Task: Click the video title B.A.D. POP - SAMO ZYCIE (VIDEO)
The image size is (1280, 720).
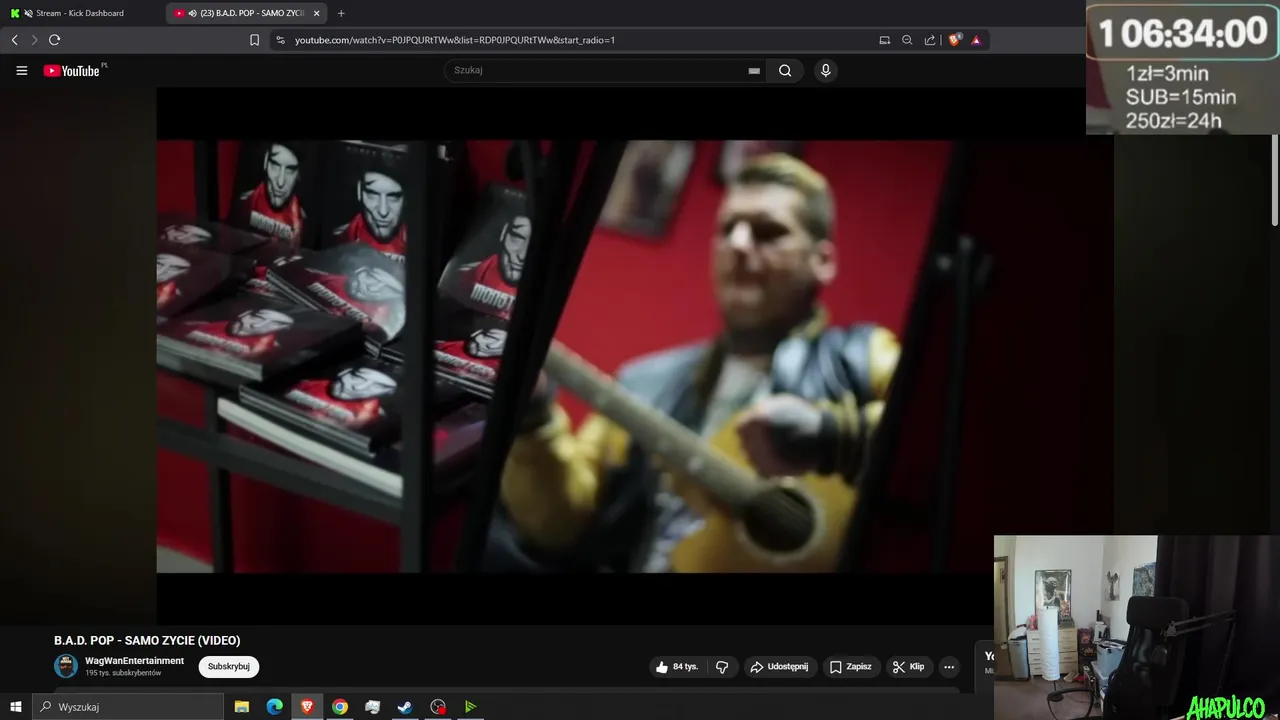Action: 147,640
